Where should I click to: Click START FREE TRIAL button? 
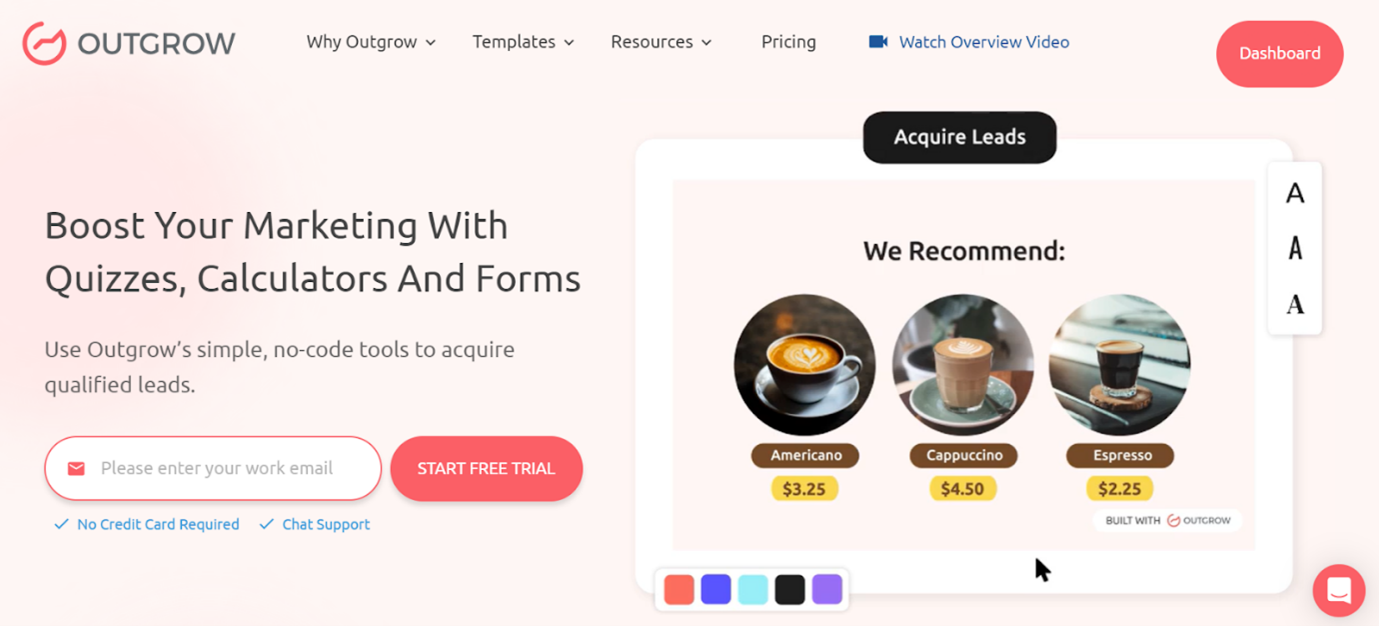486,468
